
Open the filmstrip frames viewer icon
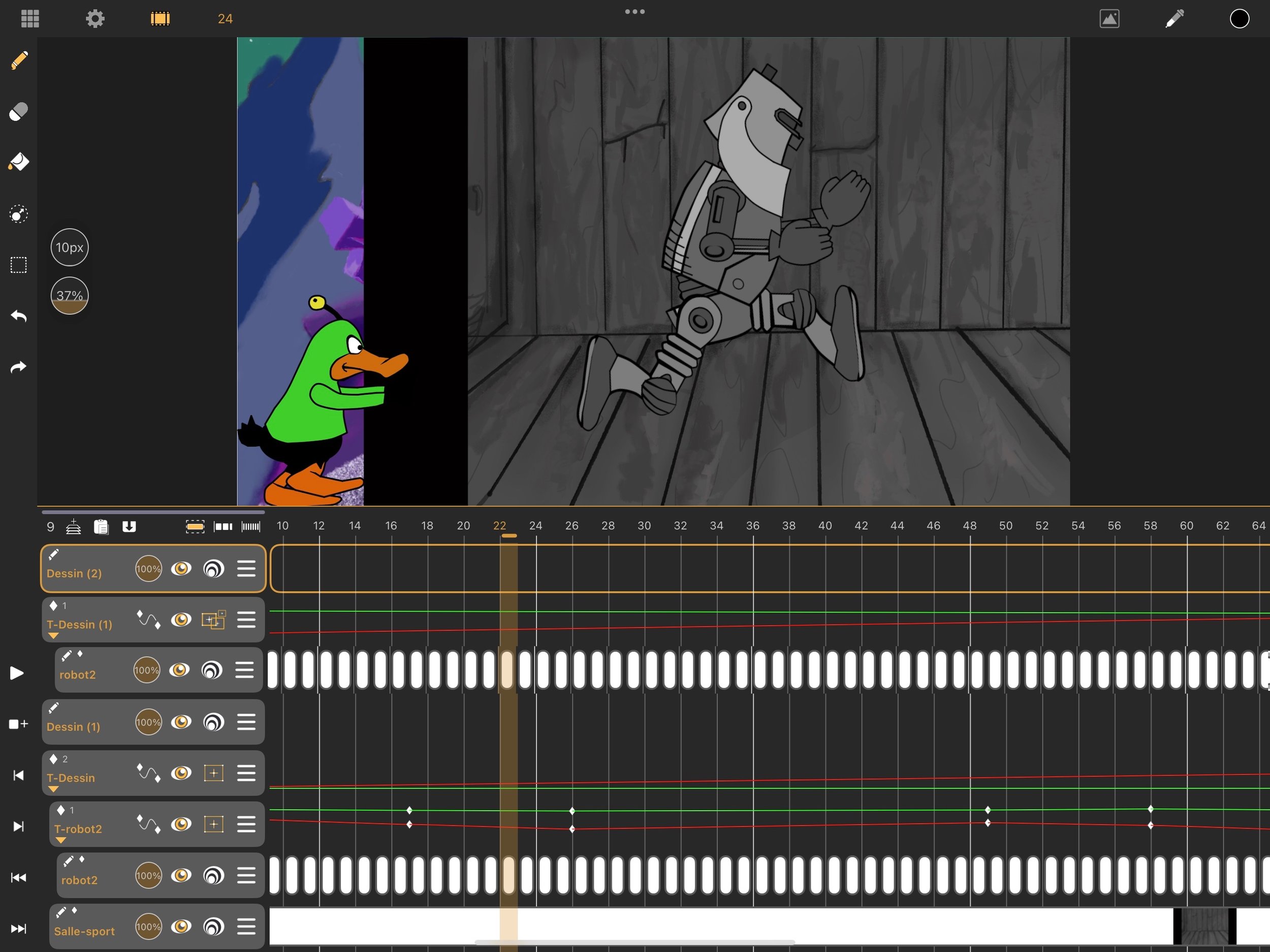(x=160, y=19)
